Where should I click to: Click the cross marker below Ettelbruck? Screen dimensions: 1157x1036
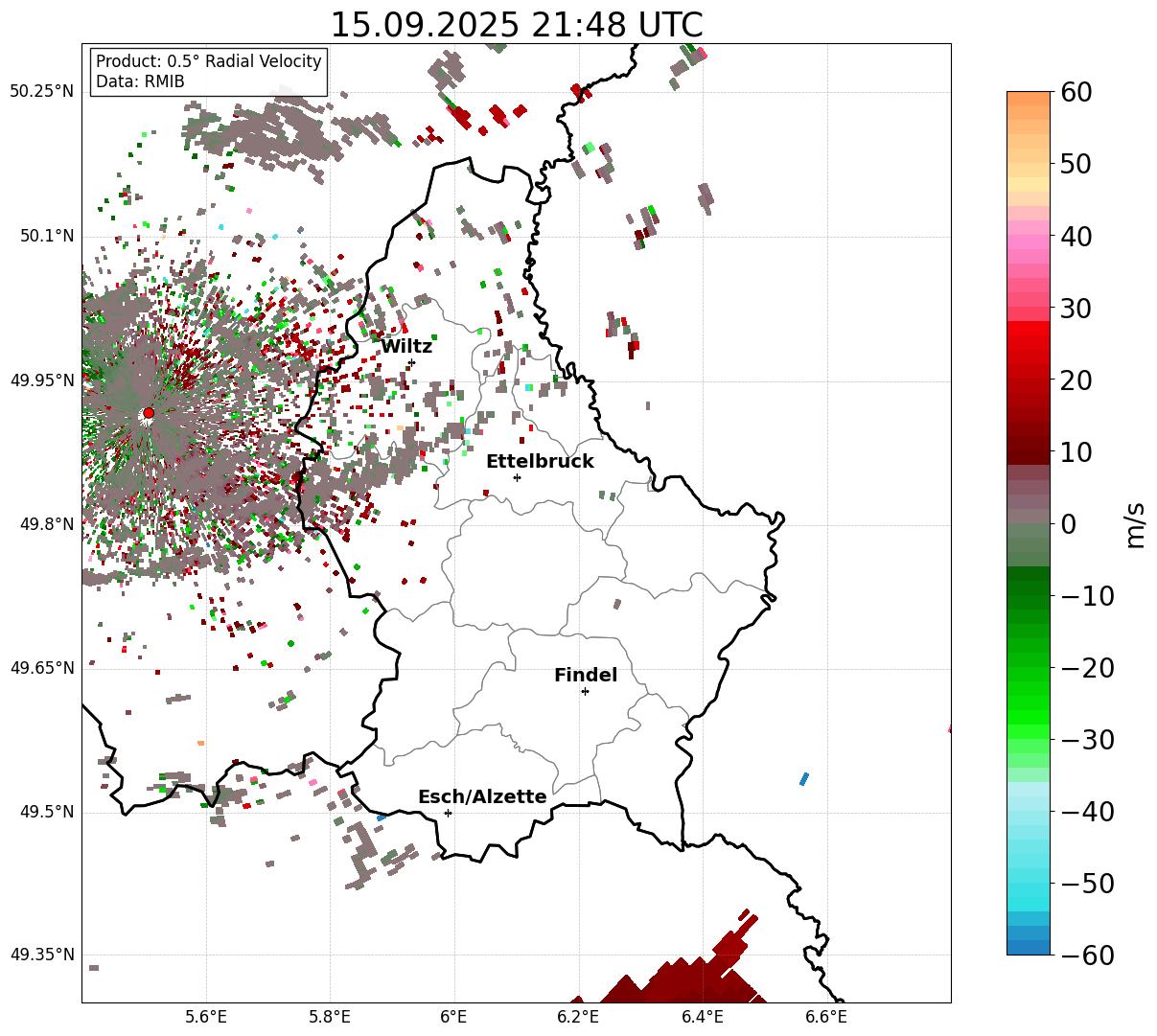pos(518,477)
